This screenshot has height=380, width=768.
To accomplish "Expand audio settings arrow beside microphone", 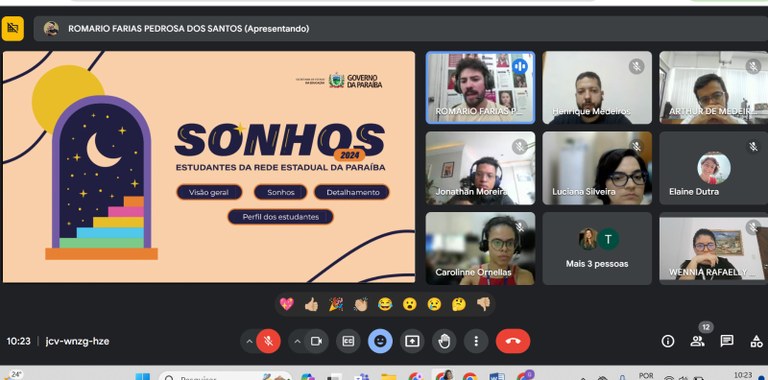I will pos(249,341).
